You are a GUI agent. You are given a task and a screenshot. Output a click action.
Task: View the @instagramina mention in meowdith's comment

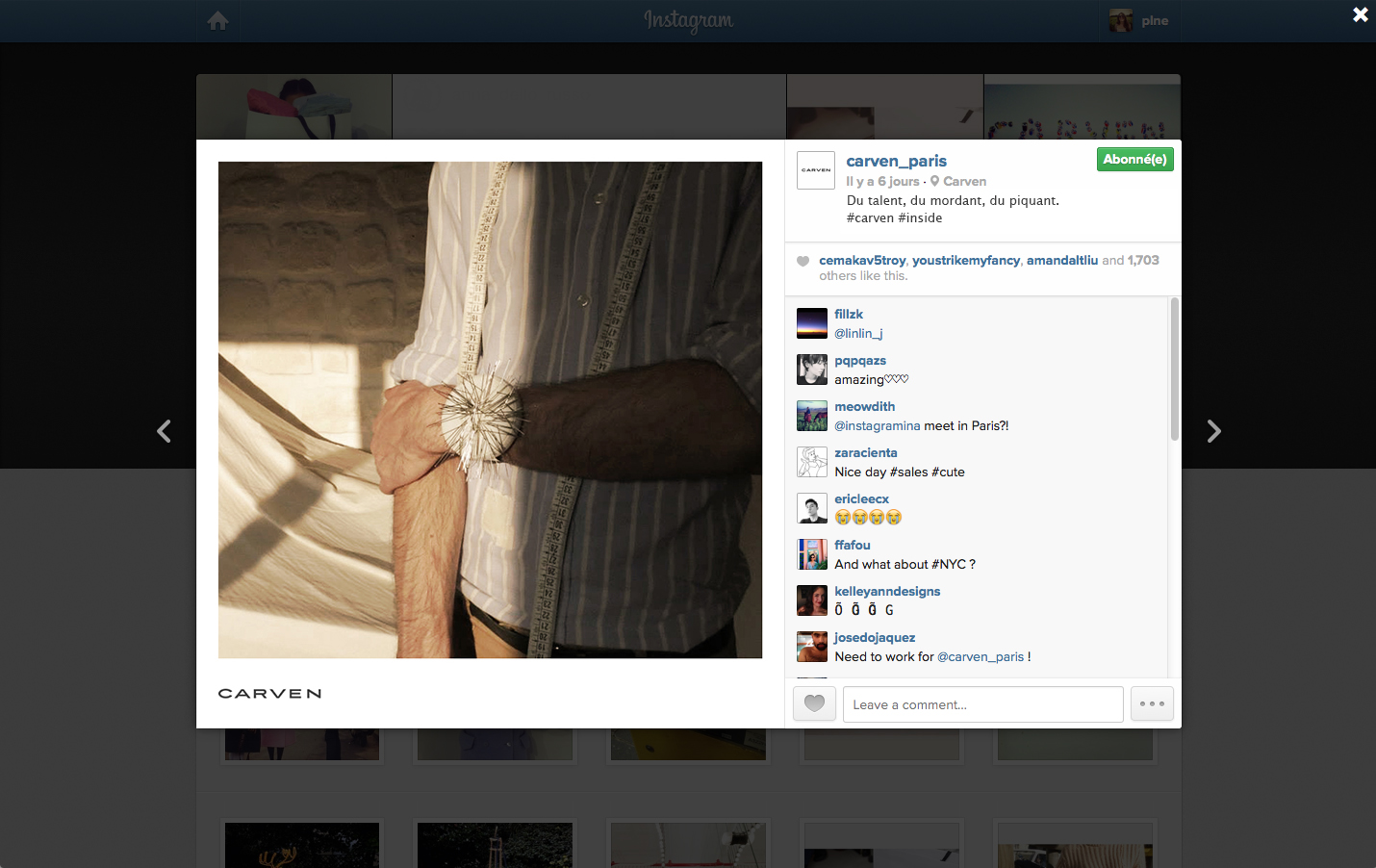click(876, 424)
